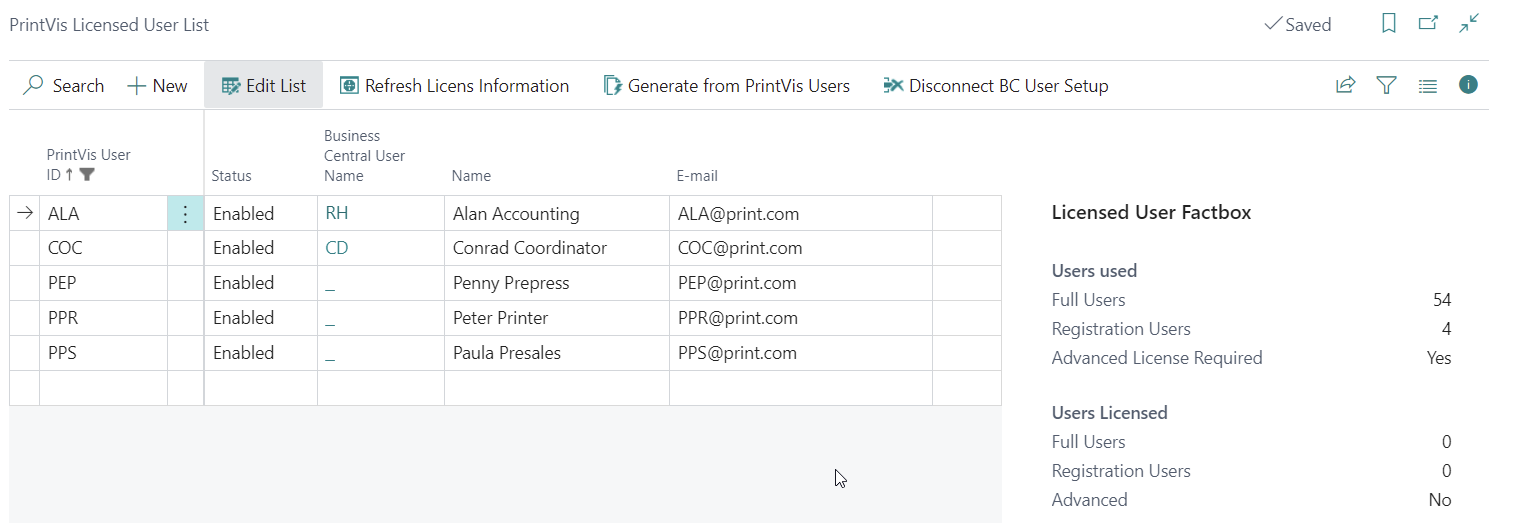This screenshot has width=1515, height=523.
Task: Select the PPR user ID cell
Action: tap(103, 318)
